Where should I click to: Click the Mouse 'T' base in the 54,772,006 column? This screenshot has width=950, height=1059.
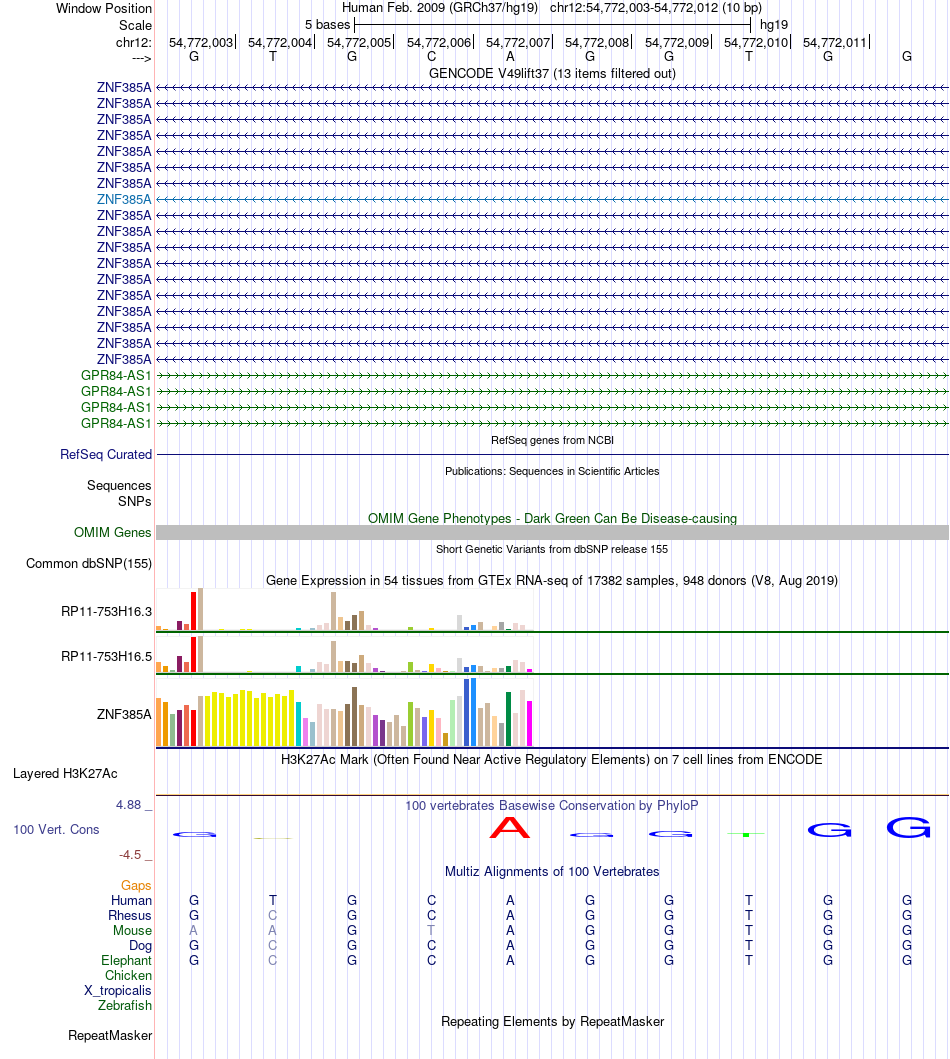[431, 930]
